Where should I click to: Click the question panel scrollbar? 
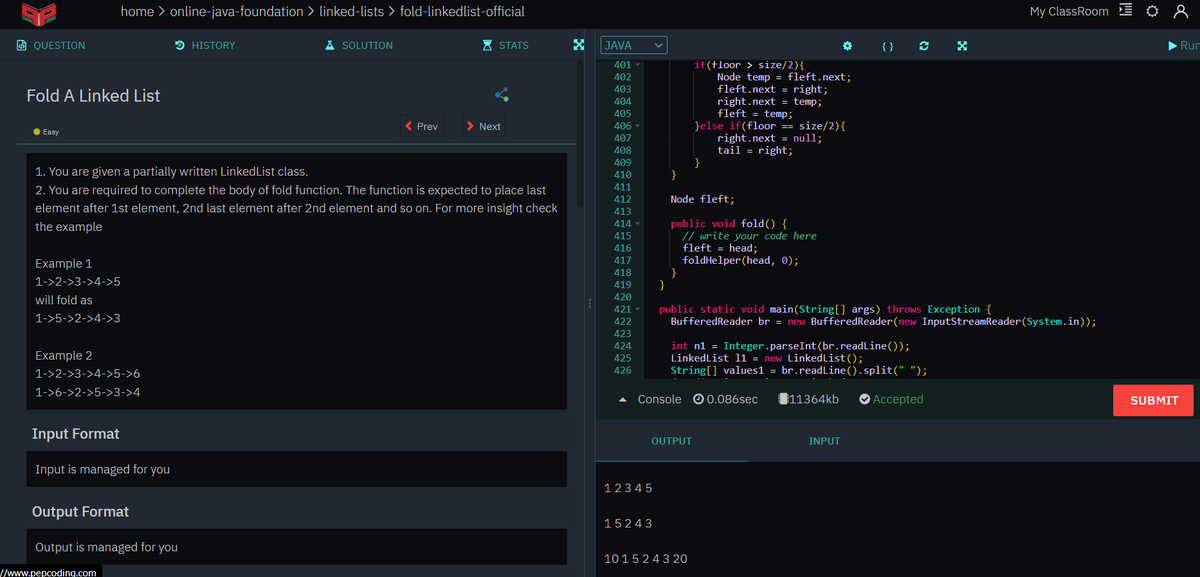pos(580,135)
